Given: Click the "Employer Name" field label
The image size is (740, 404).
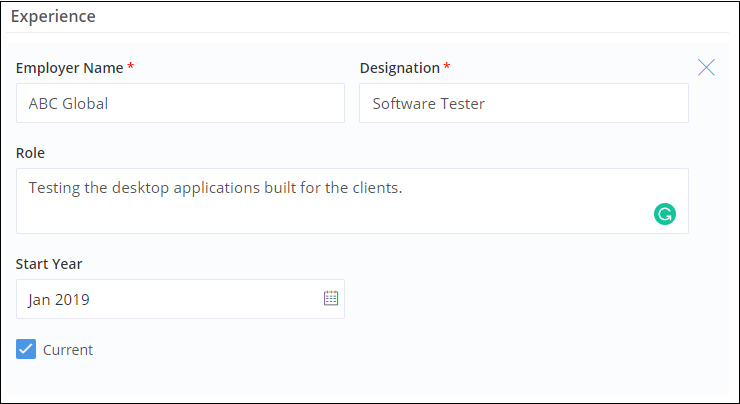Looking at the screenshot, I should [70, 68].
